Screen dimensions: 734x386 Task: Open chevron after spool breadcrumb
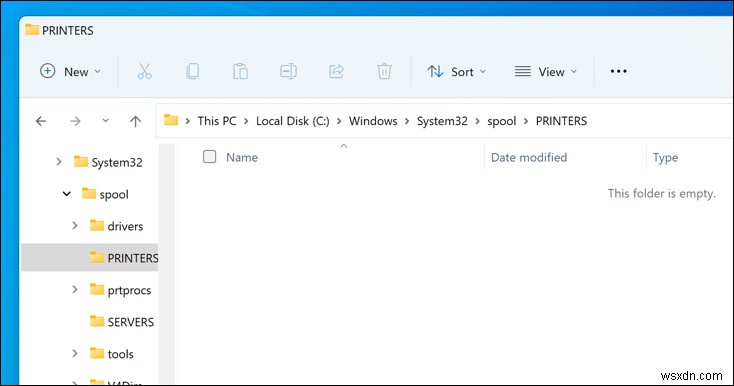point(526,121)
